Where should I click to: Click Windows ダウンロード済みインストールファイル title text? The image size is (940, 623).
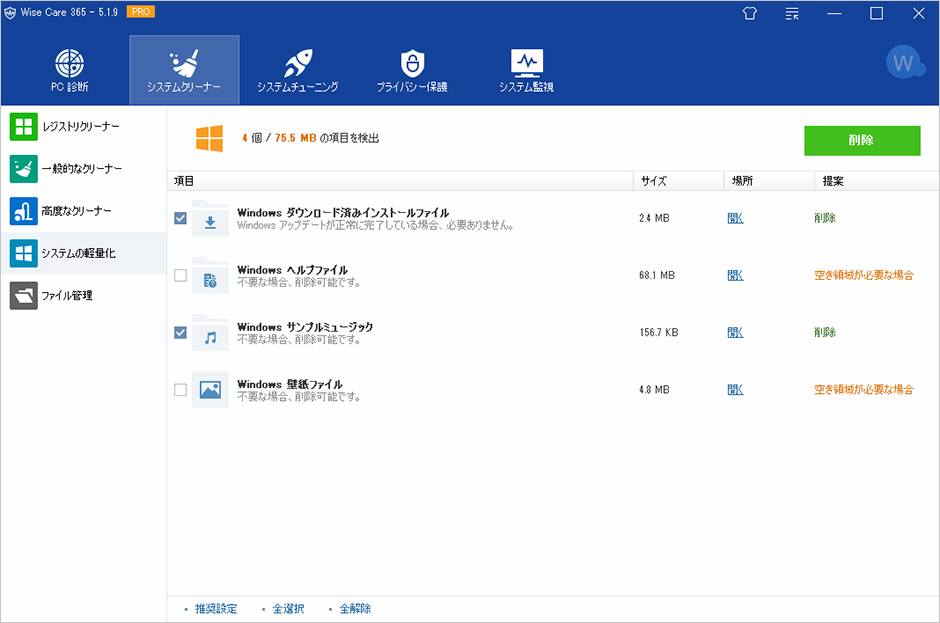(343, 213)
